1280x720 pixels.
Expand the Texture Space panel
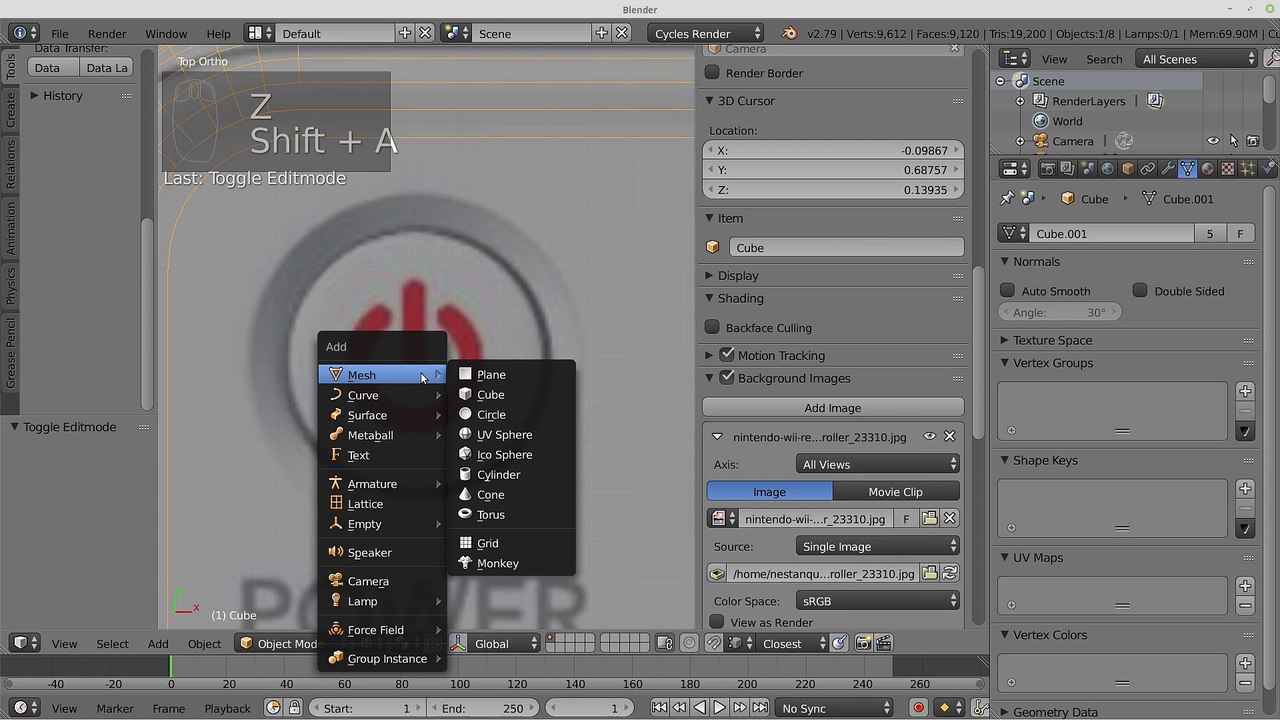point(1005,340)
